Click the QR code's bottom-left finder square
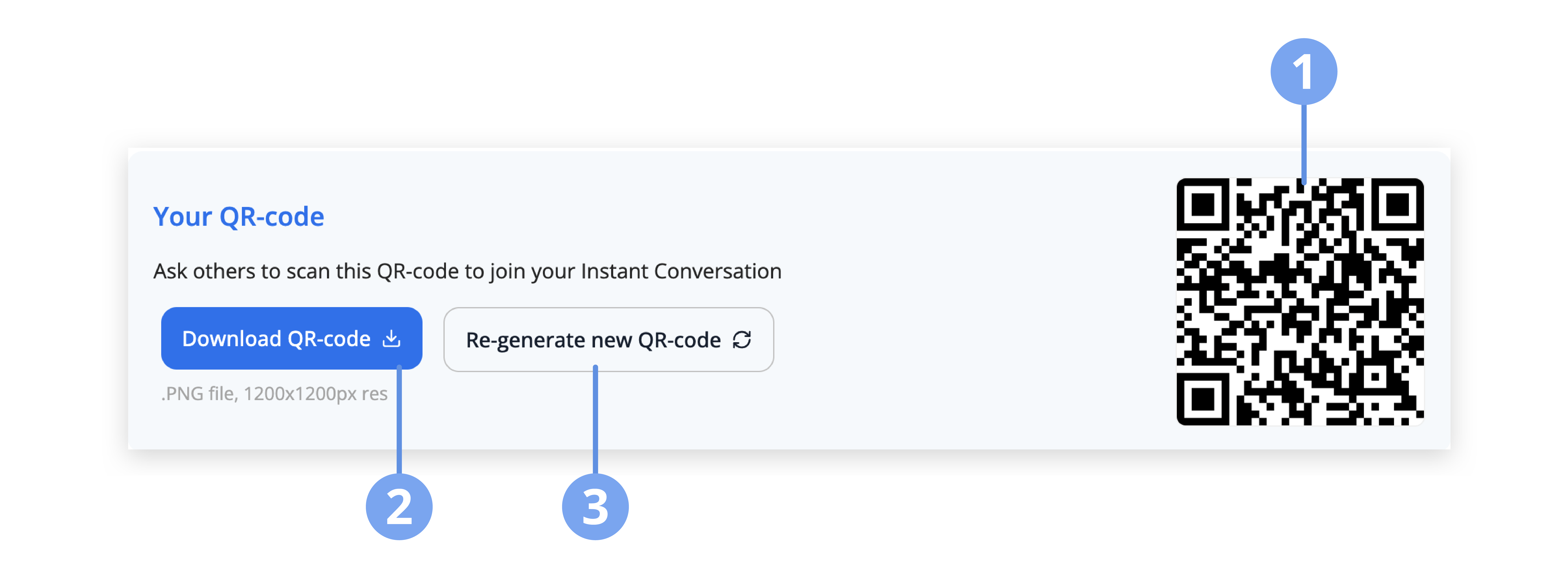Screen dimensions: 1568x578 (x=1203, y=399)
